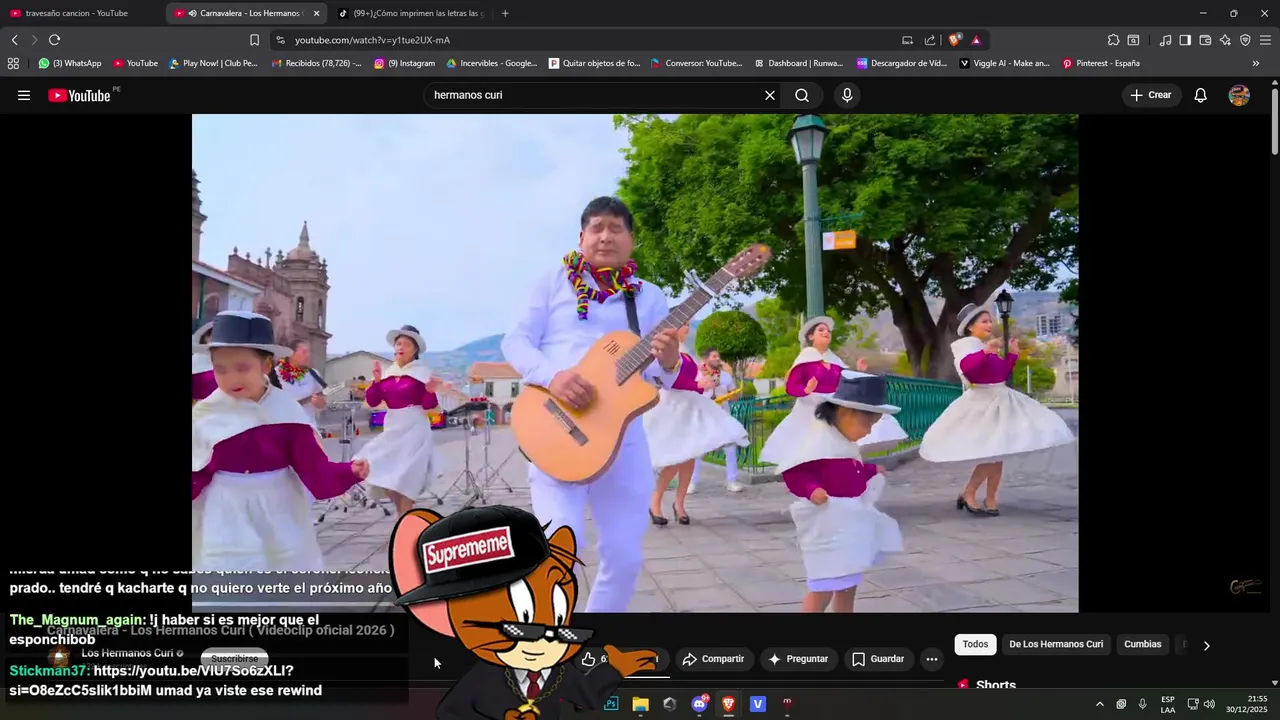Open more actions three-dot menu
The width and height of the screenshot is (1280, 720).
pos(932,659)
